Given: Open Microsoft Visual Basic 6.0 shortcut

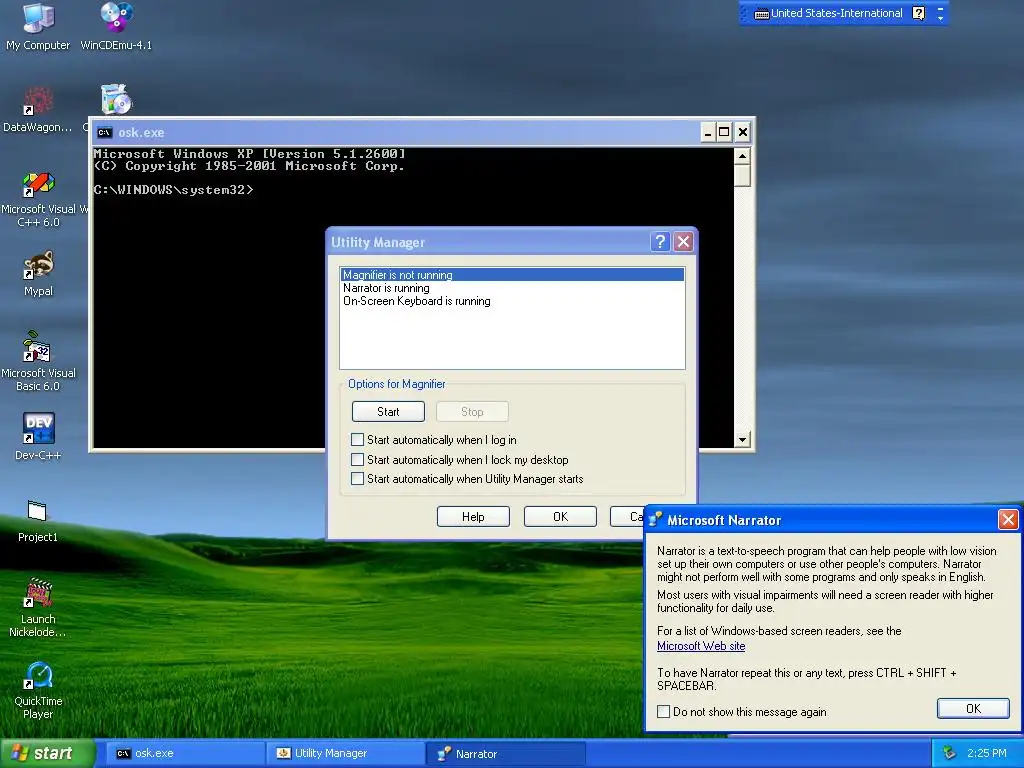Looking at the screenshot, I should tap(38, 360).
